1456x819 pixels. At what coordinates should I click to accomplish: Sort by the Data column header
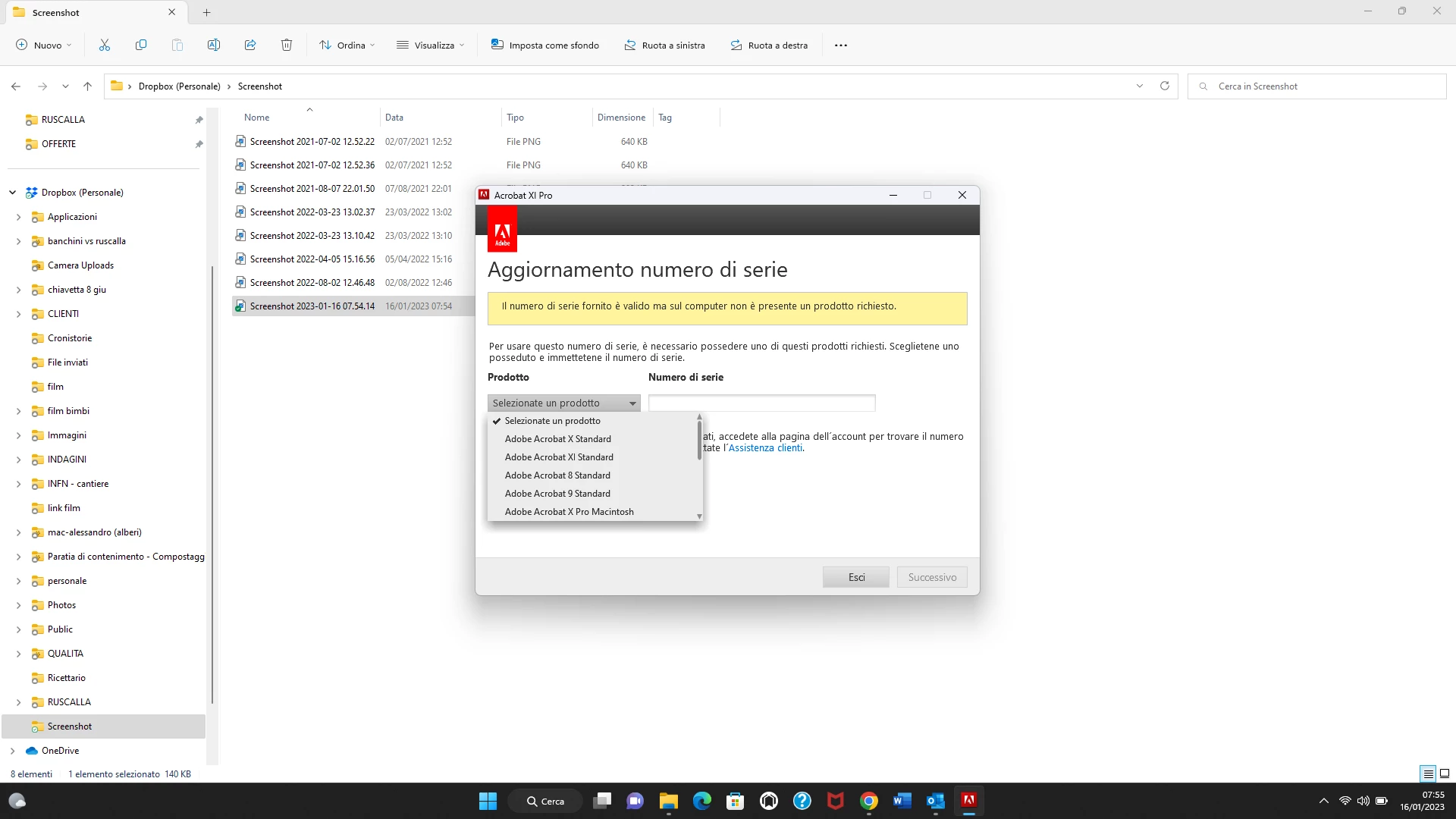pyautogui.click(x=394, y=118)
